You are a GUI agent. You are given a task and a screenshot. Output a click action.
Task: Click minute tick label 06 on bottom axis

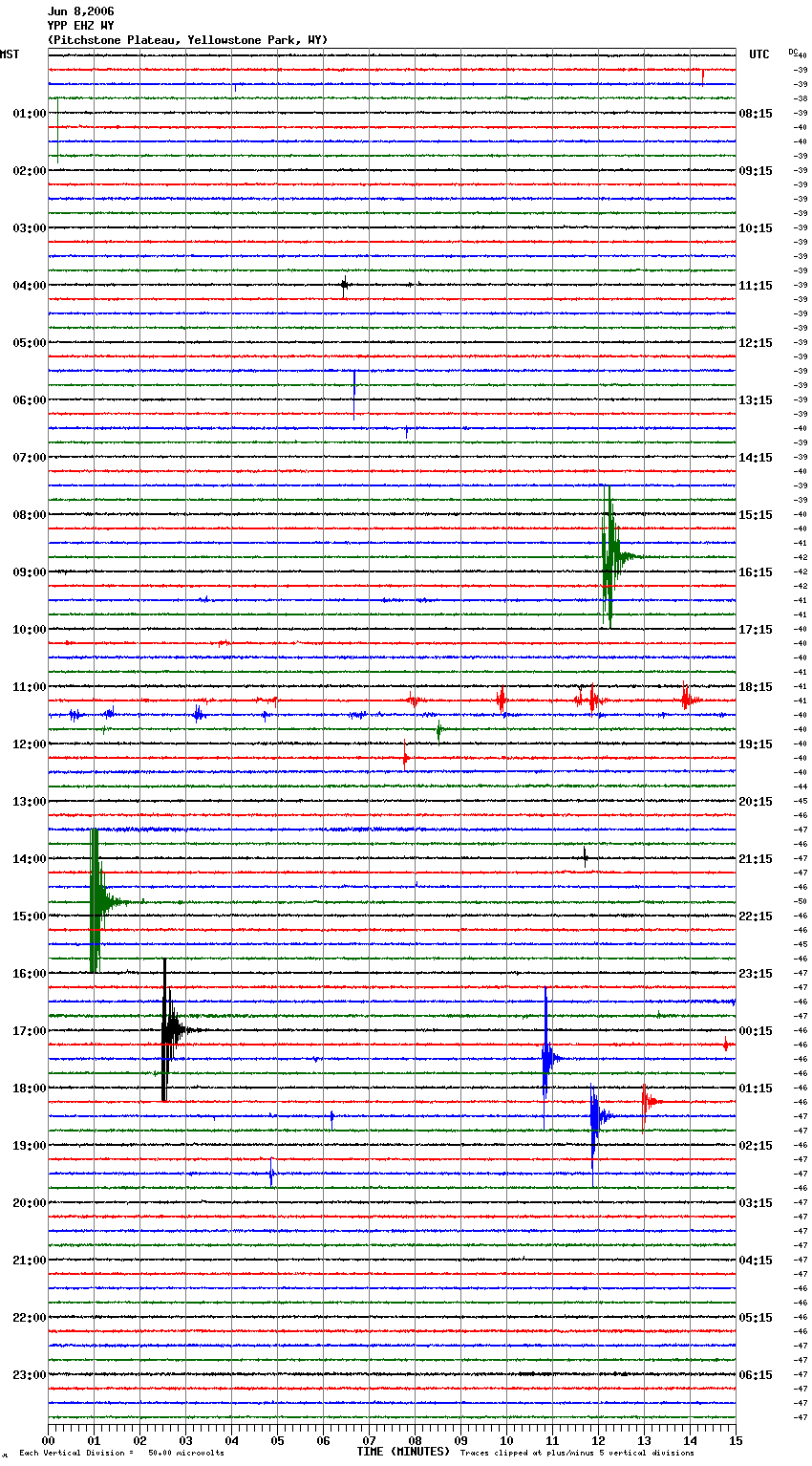[x=323, y=1441]
